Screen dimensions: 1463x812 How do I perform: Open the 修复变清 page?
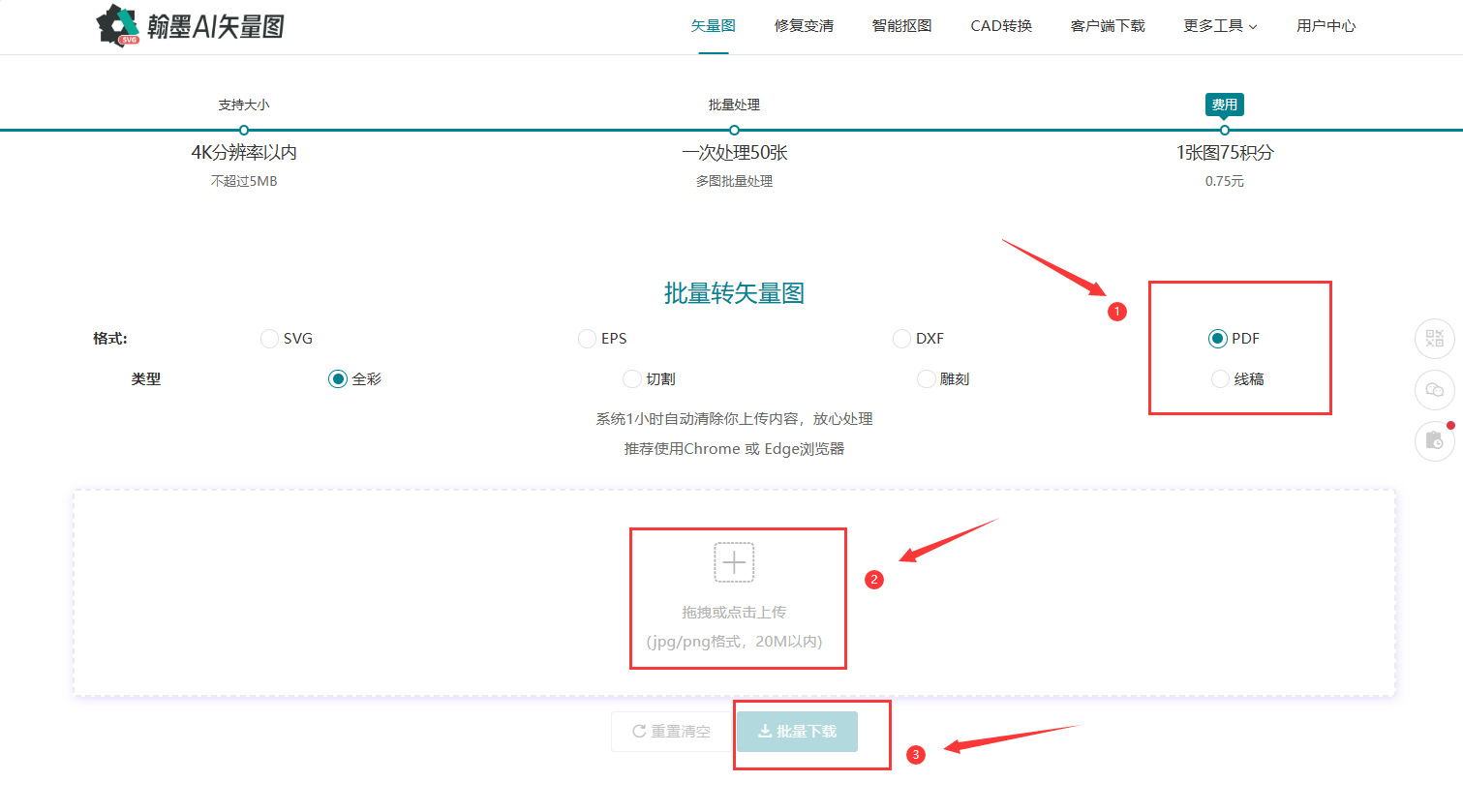[x=804, y=26]
